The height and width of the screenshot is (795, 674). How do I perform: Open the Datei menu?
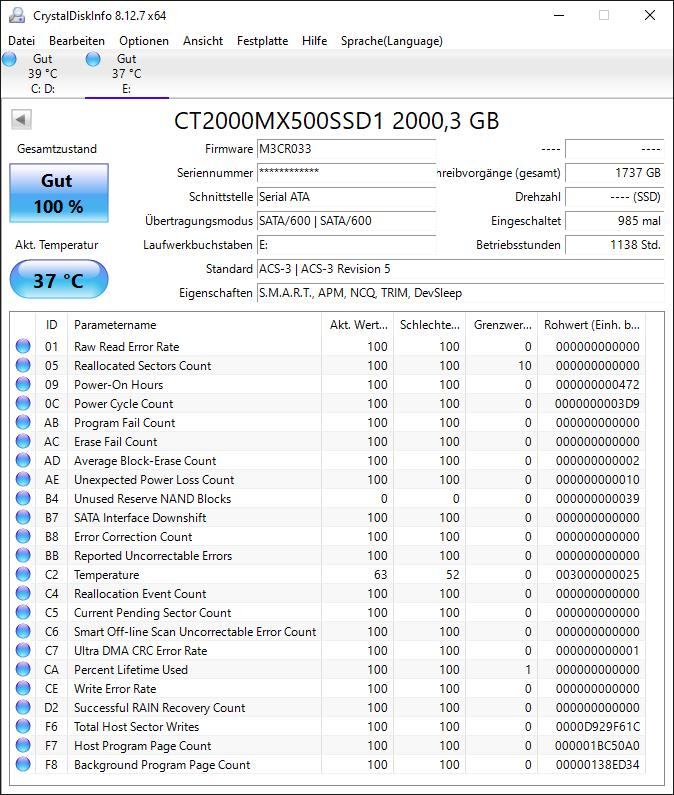tap(22, 41)
